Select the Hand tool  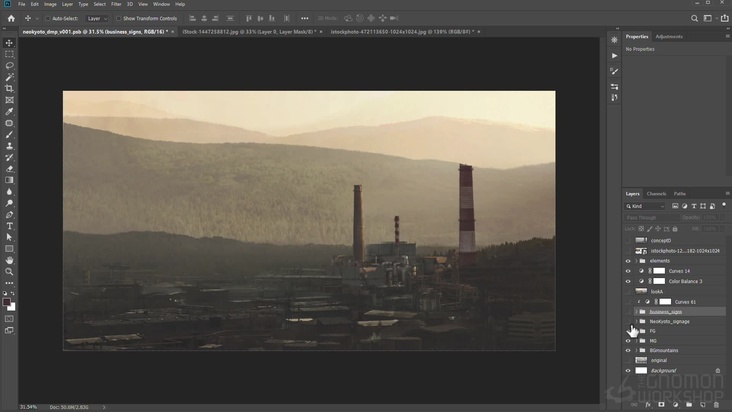pyautogui.click(x=9, y=260)
